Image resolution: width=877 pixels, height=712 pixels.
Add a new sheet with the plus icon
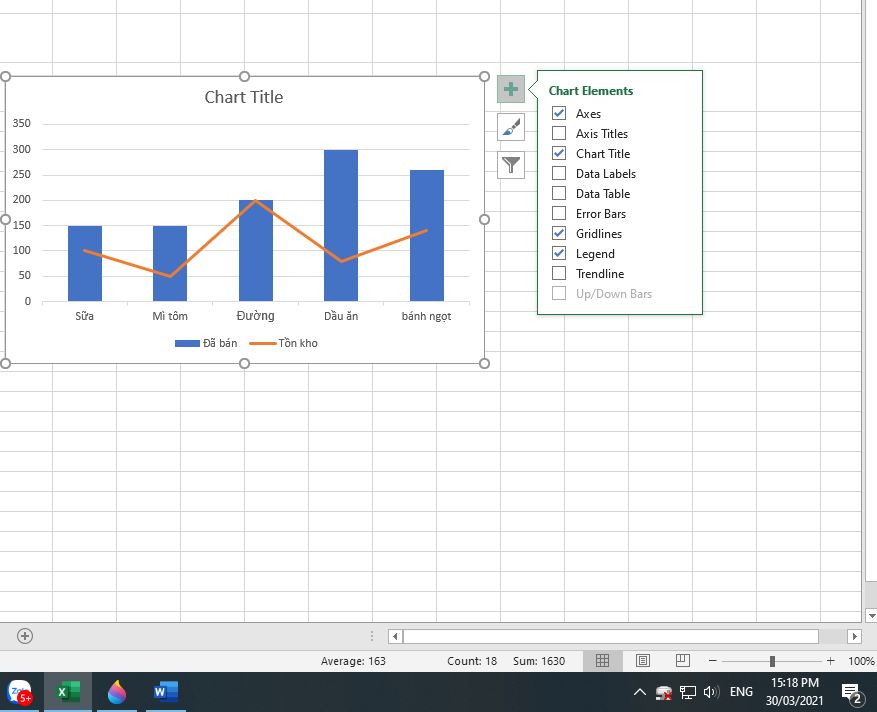(x=25, y=636)
